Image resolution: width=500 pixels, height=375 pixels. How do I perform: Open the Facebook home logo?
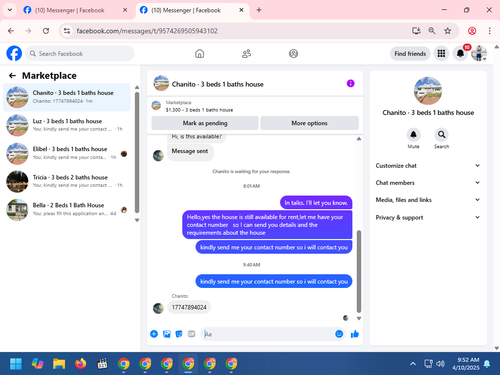[14, 53]
